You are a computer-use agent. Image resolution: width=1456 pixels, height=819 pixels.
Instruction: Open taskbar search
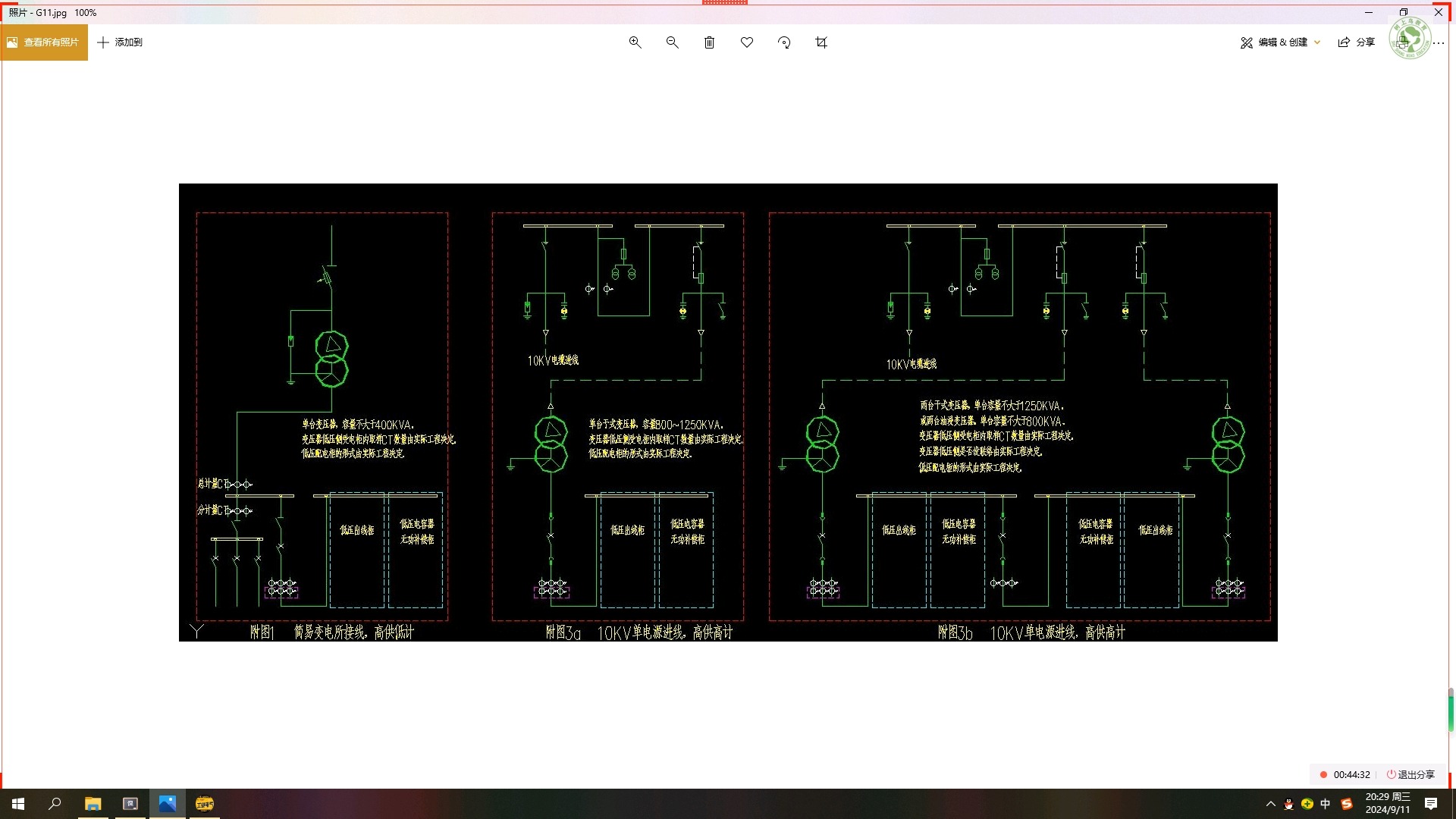(x=55, y=804)
